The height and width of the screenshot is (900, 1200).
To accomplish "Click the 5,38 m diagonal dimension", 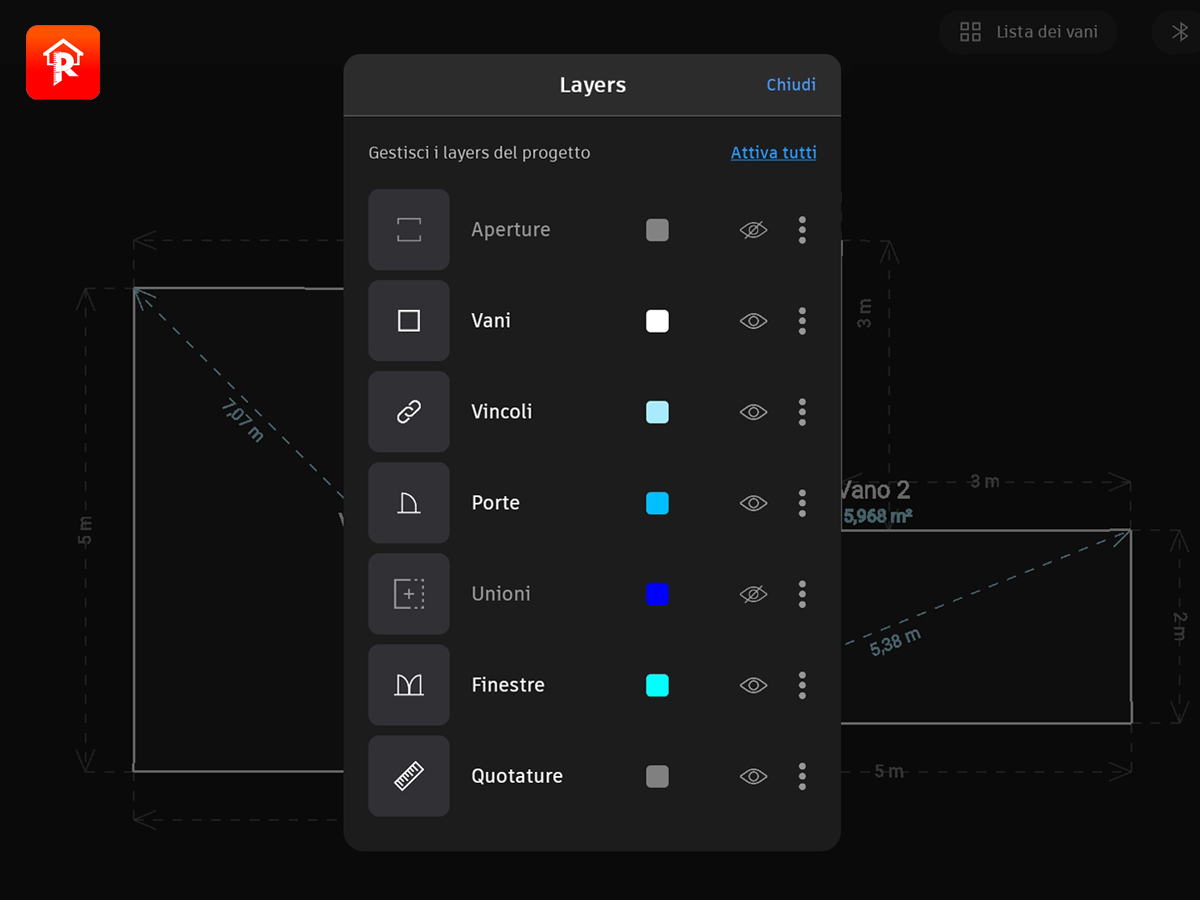I will click(895, 642).
